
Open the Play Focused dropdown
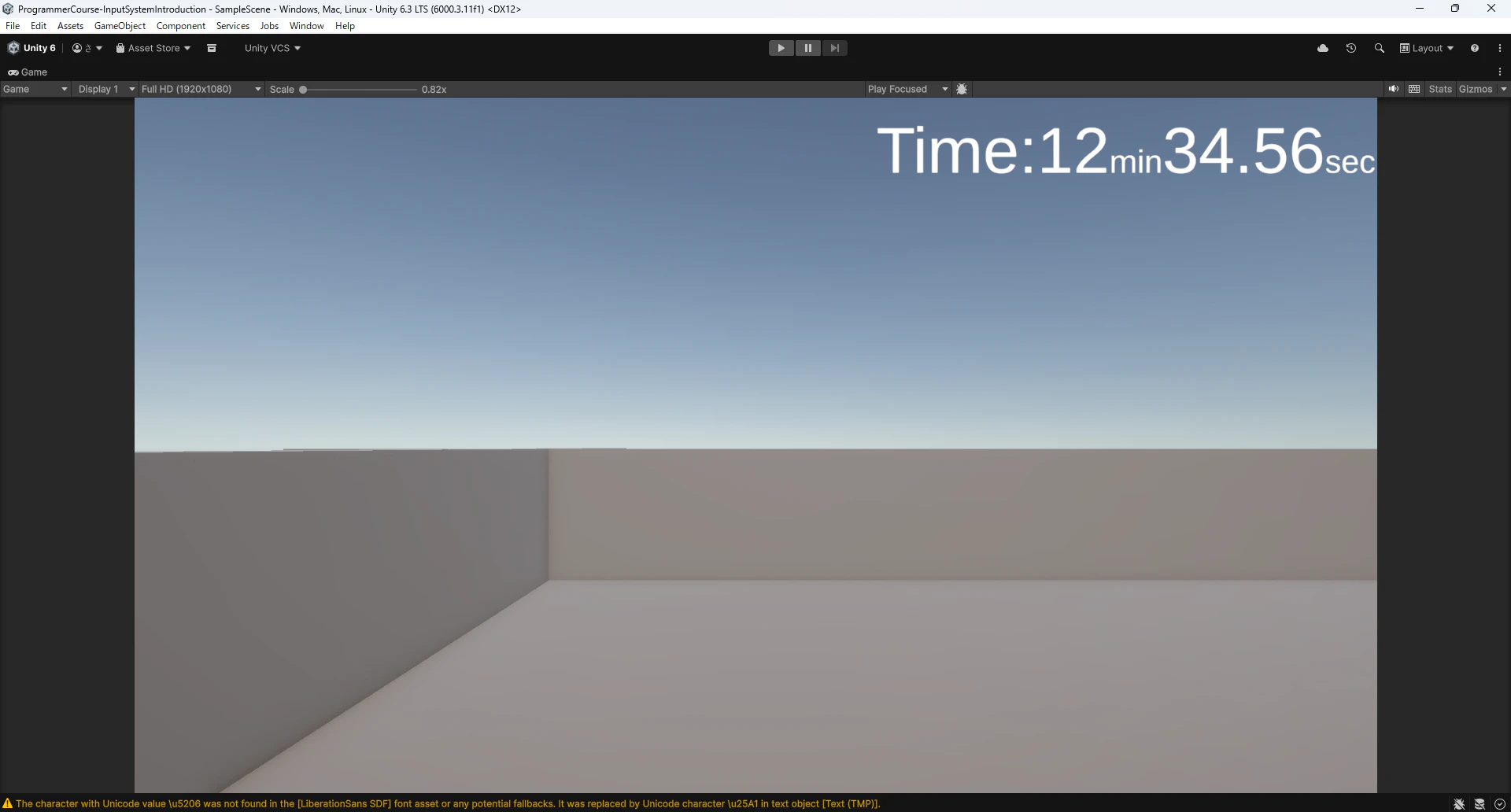[907, 89]
